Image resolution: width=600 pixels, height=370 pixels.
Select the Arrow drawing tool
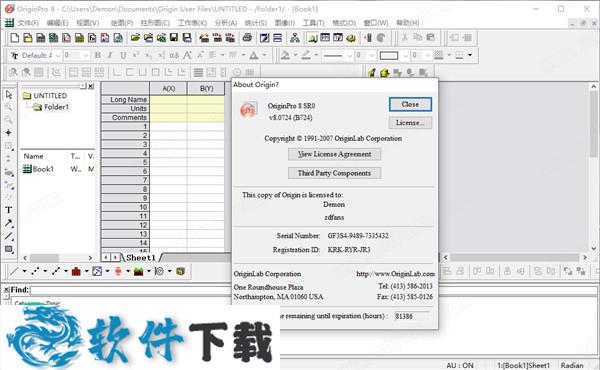point(8,223)
